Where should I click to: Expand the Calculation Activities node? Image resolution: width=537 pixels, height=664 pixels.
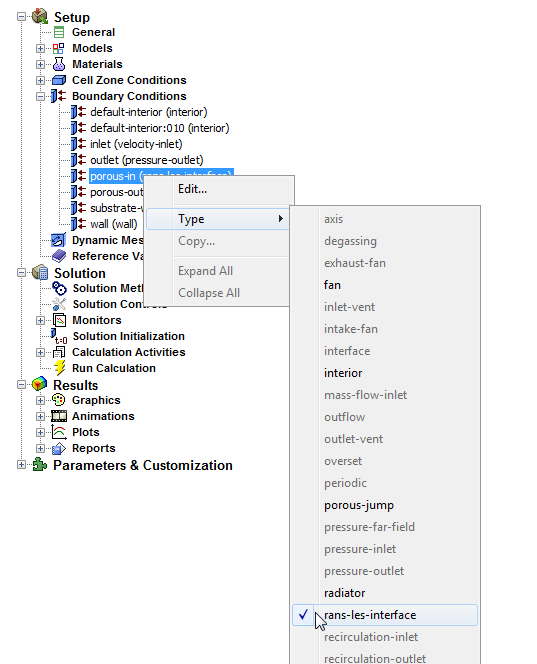click(x=40, y=352)
